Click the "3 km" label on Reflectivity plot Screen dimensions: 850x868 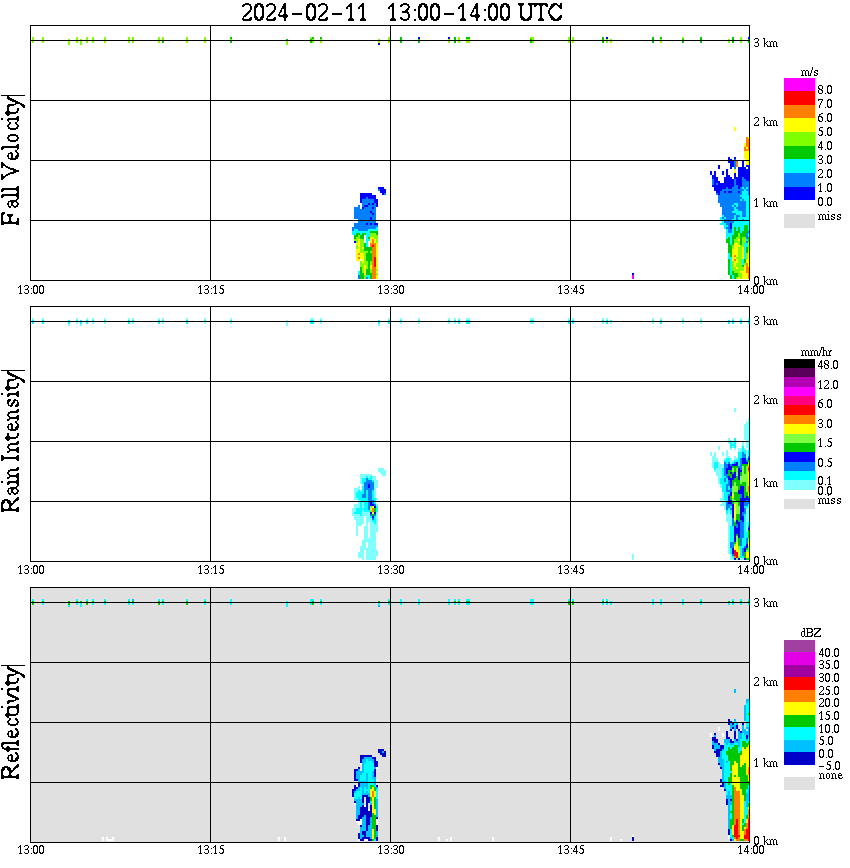pos(765,603)
